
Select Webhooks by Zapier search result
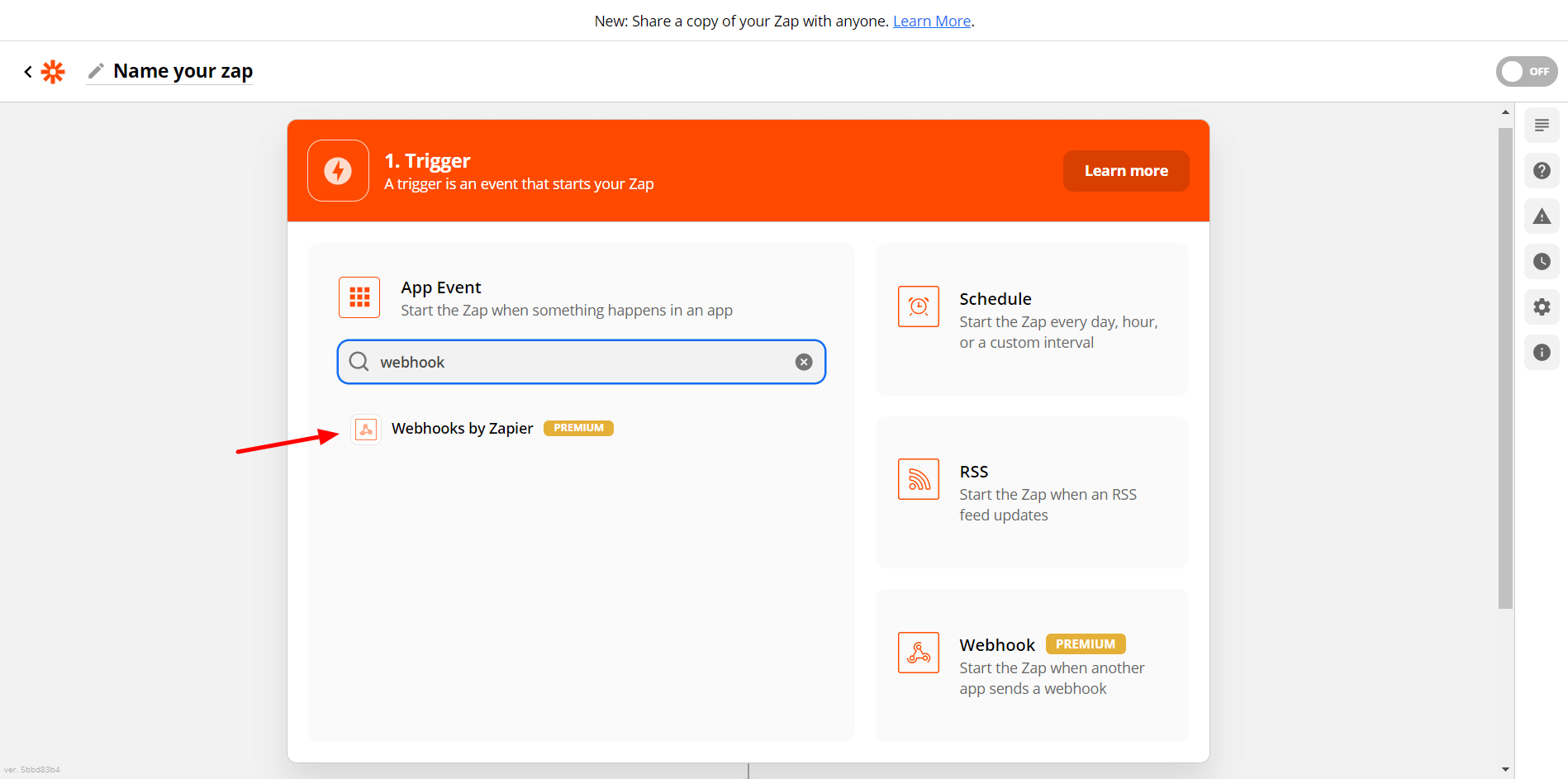(x=482, y=429)
